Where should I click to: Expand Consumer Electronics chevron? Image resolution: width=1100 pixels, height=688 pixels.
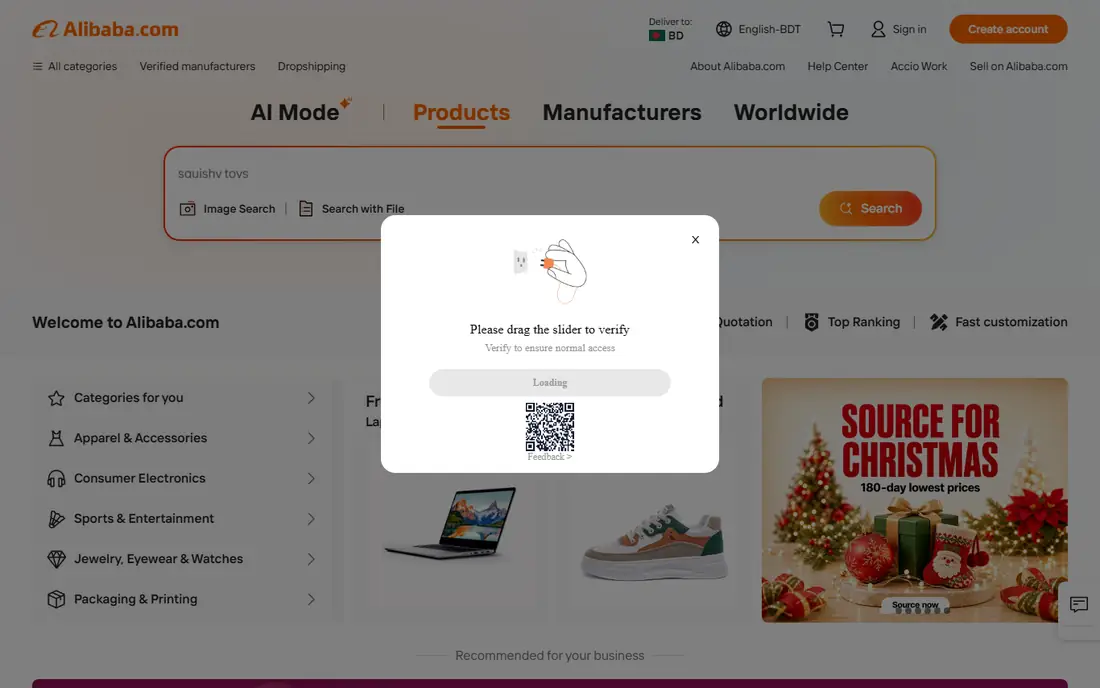point(311,478)
